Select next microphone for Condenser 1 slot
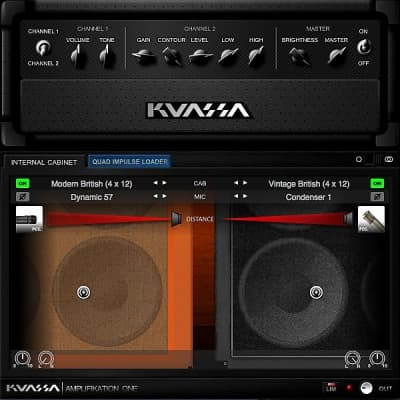The height and width of the screenshot is (400, 400). pyautogui.click(x=245, y=196)
